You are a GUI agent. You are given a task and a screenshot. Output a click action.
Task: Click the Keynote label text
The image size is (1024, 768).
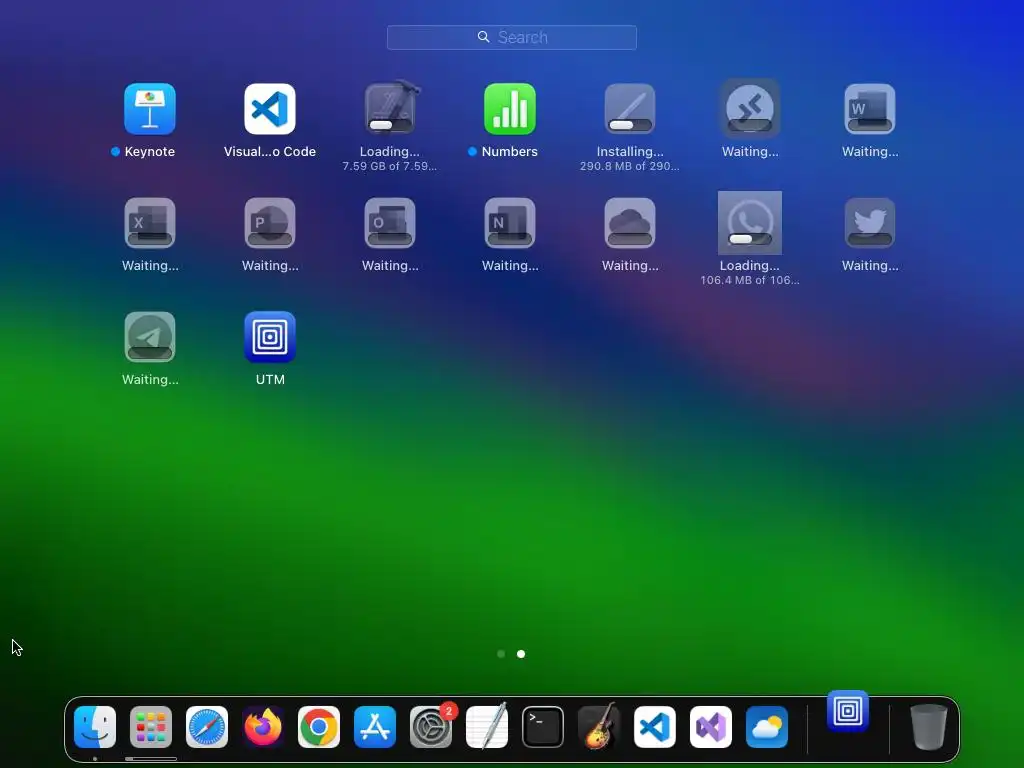pos(150,152)
